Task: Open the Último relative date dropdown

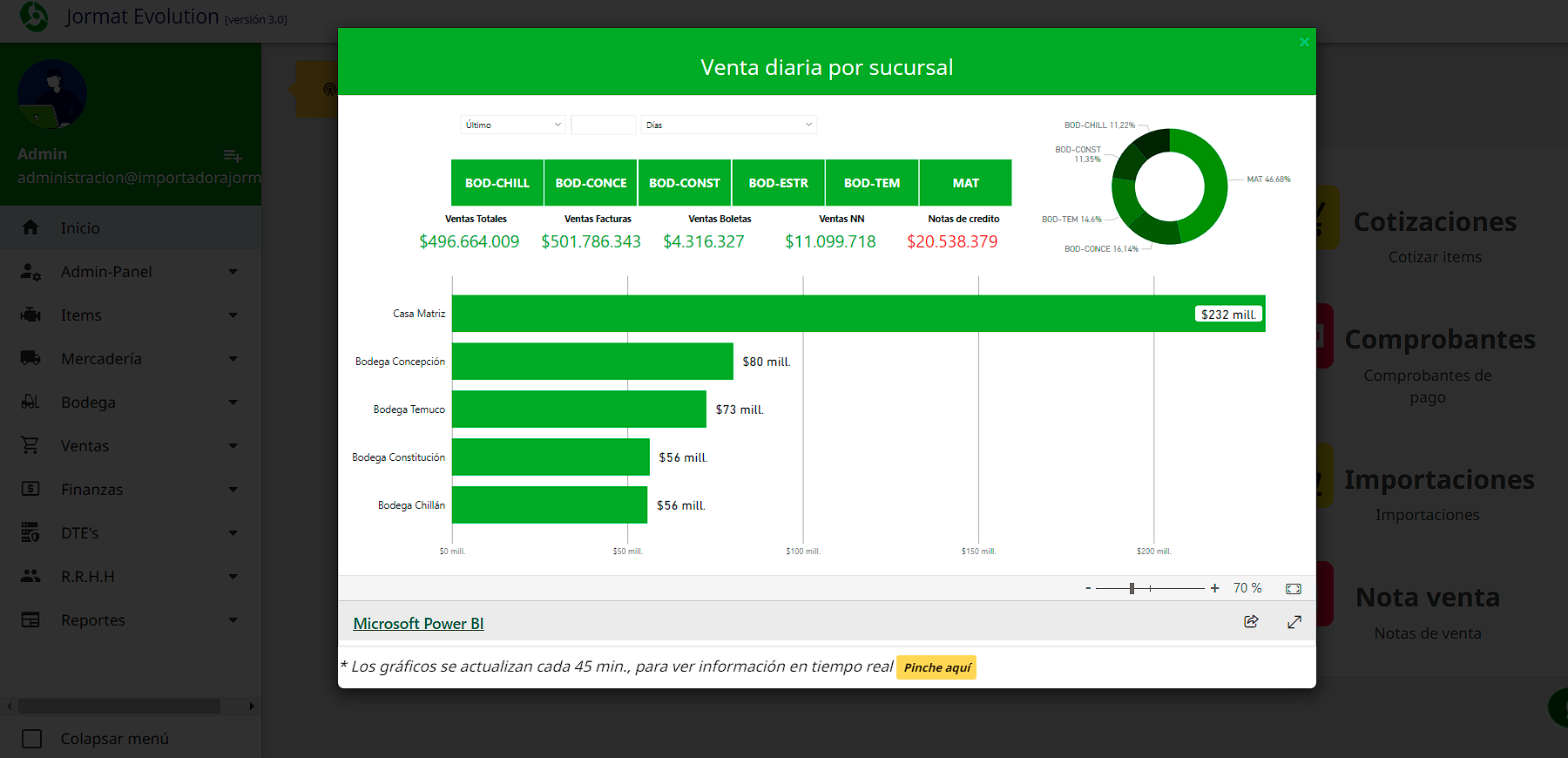Action: tap(513, 125)
